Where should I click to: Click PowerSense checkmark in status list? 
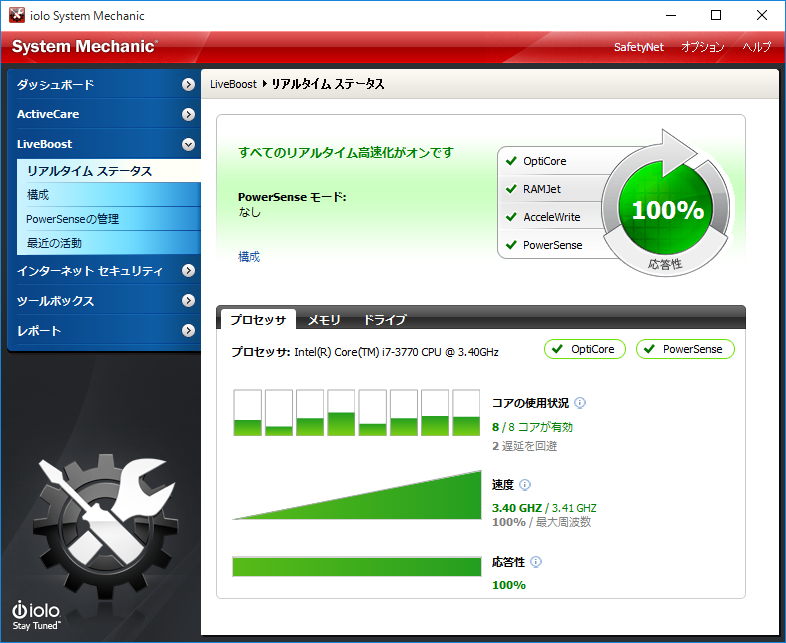(x=511, y=245)
